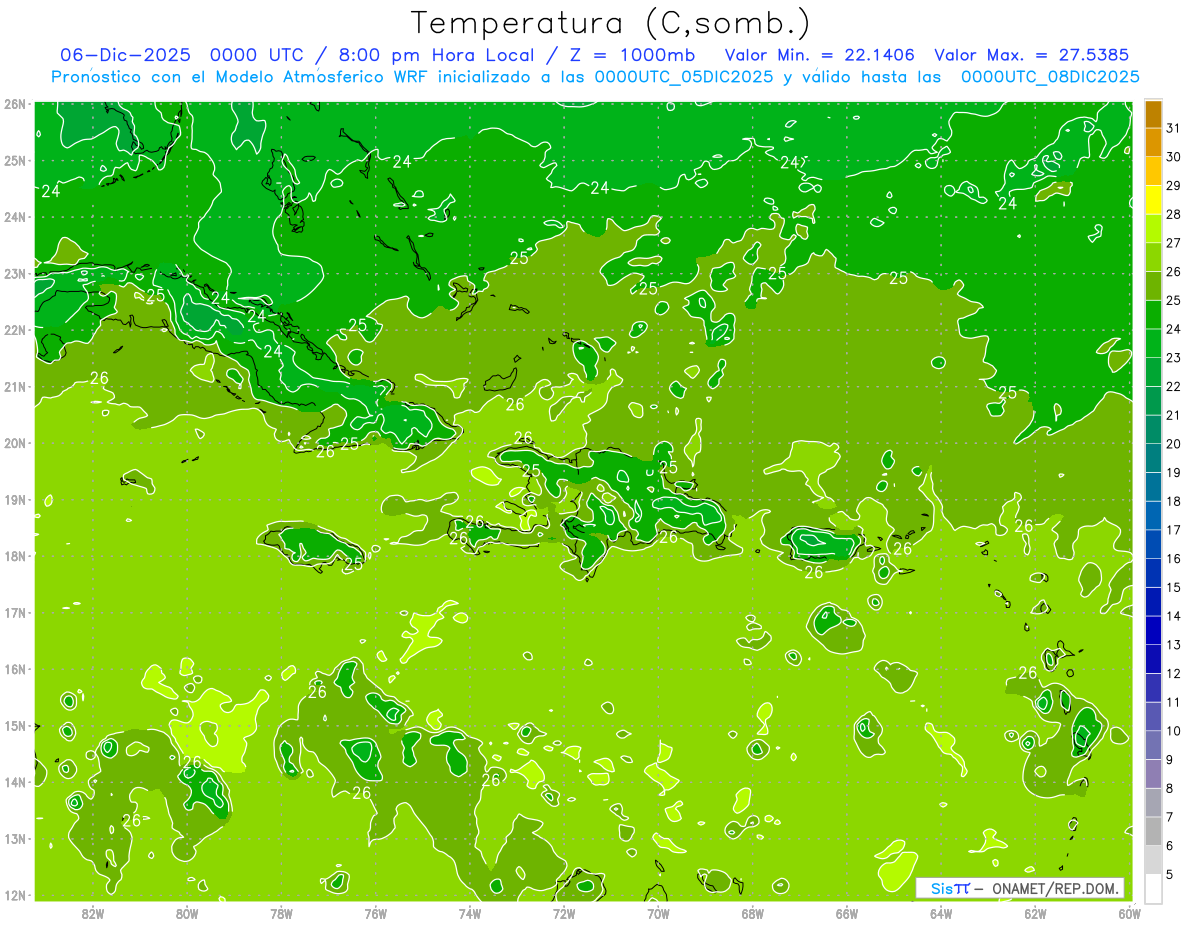This screenshot has width=1200, height=927.
Task: Click the longitude label "68W"
Action: click(x=752, y=914)
